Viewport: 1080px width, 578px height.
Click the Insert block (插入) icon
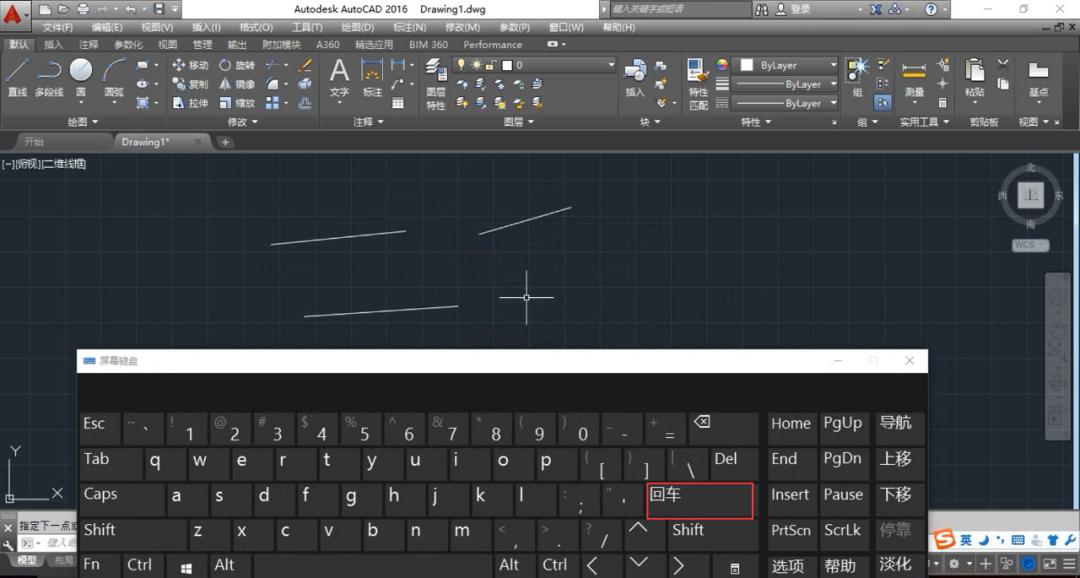coord(635,76)
